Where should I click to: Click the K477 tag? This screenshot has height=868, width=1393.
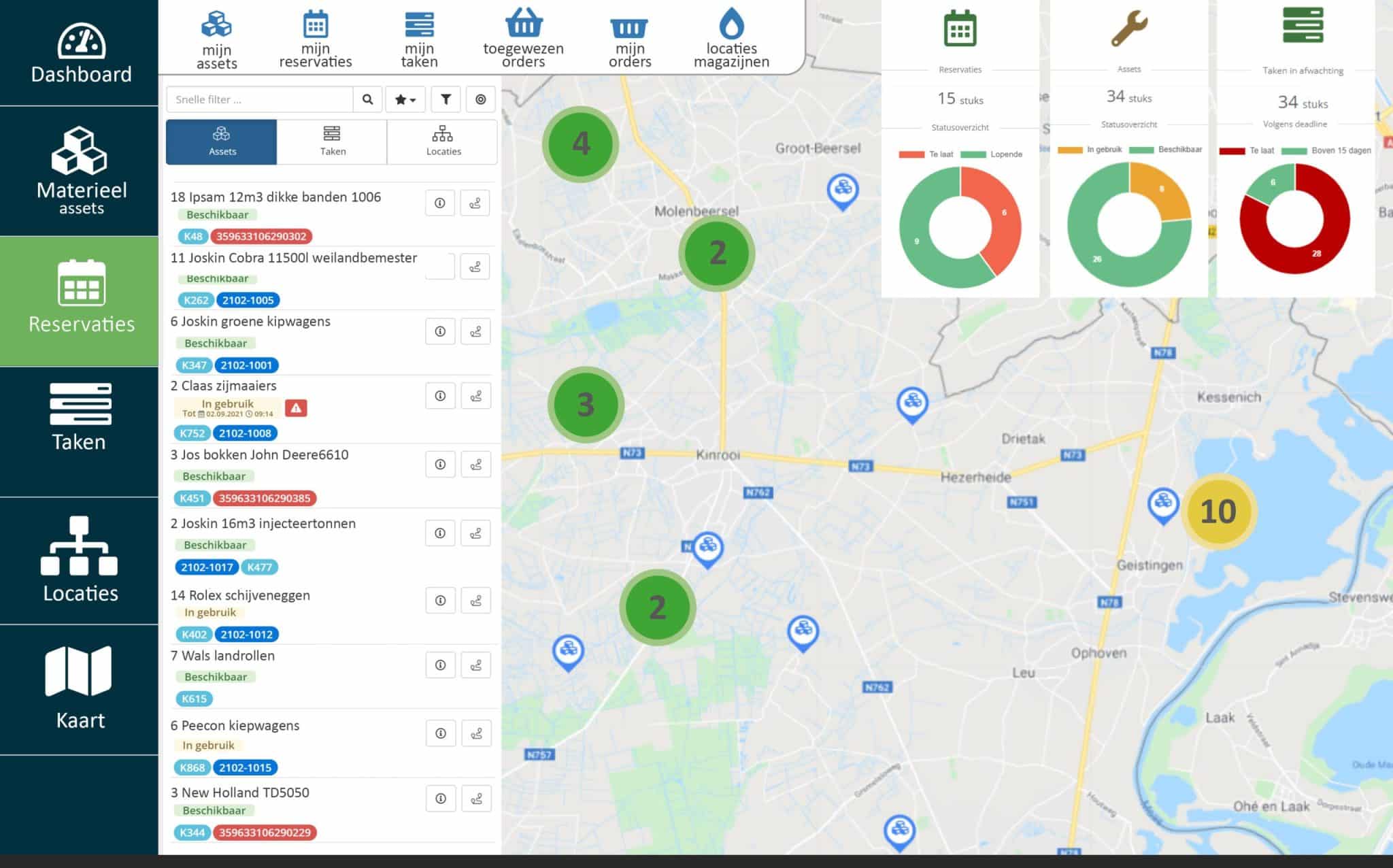click(259, 567)
